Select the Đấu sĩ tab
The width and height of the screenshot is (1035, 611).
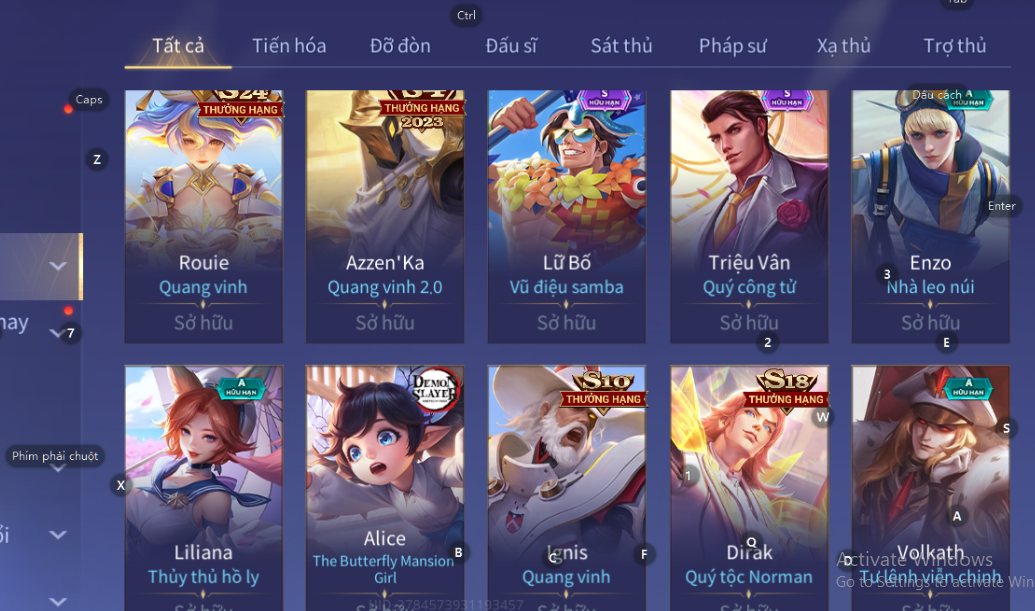511,46
